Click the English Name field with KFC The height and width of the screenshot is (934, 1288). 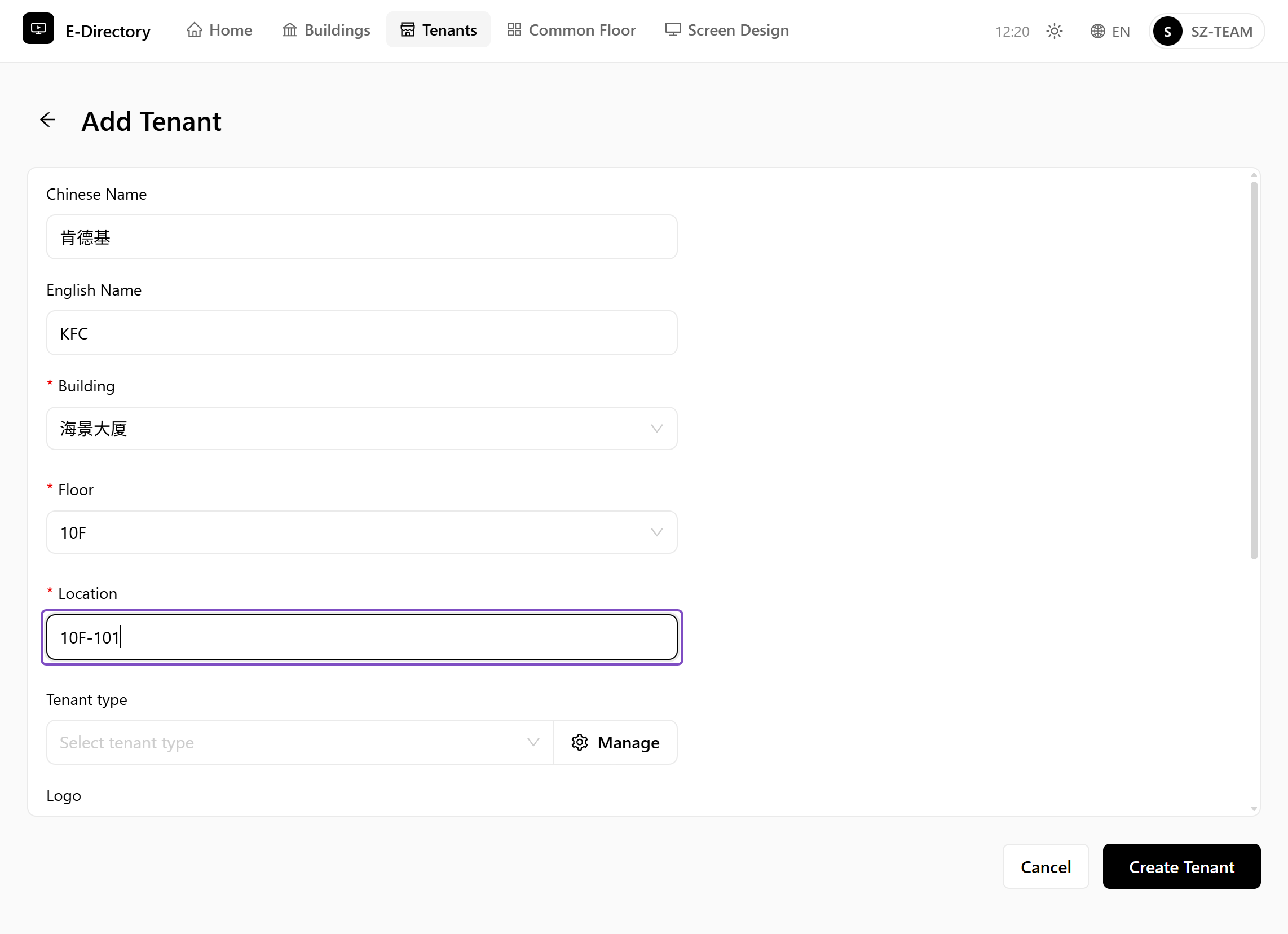[361, 333]
